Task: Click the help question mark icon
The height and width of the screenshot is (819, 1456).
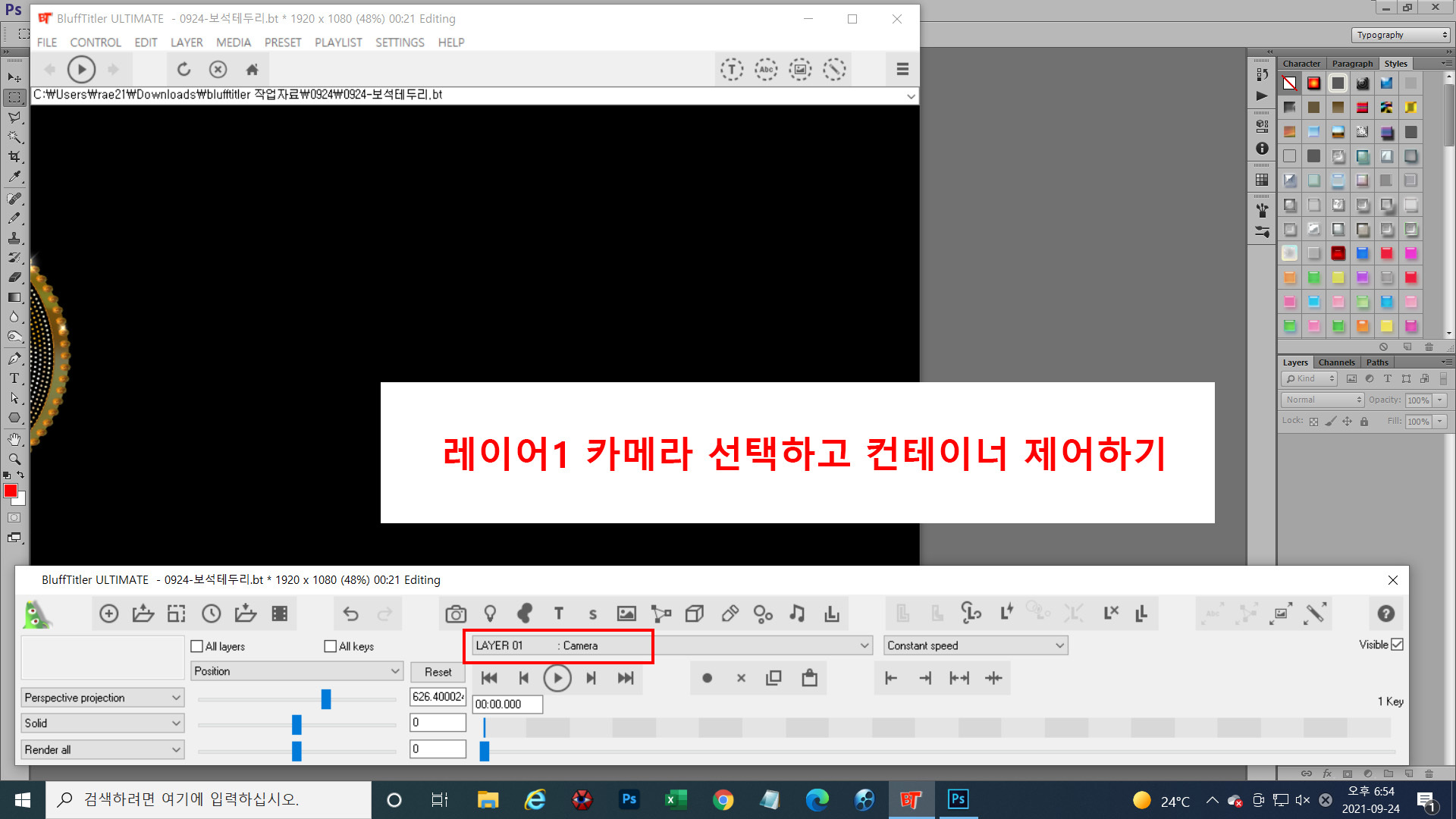Action: pos(1385,613)
